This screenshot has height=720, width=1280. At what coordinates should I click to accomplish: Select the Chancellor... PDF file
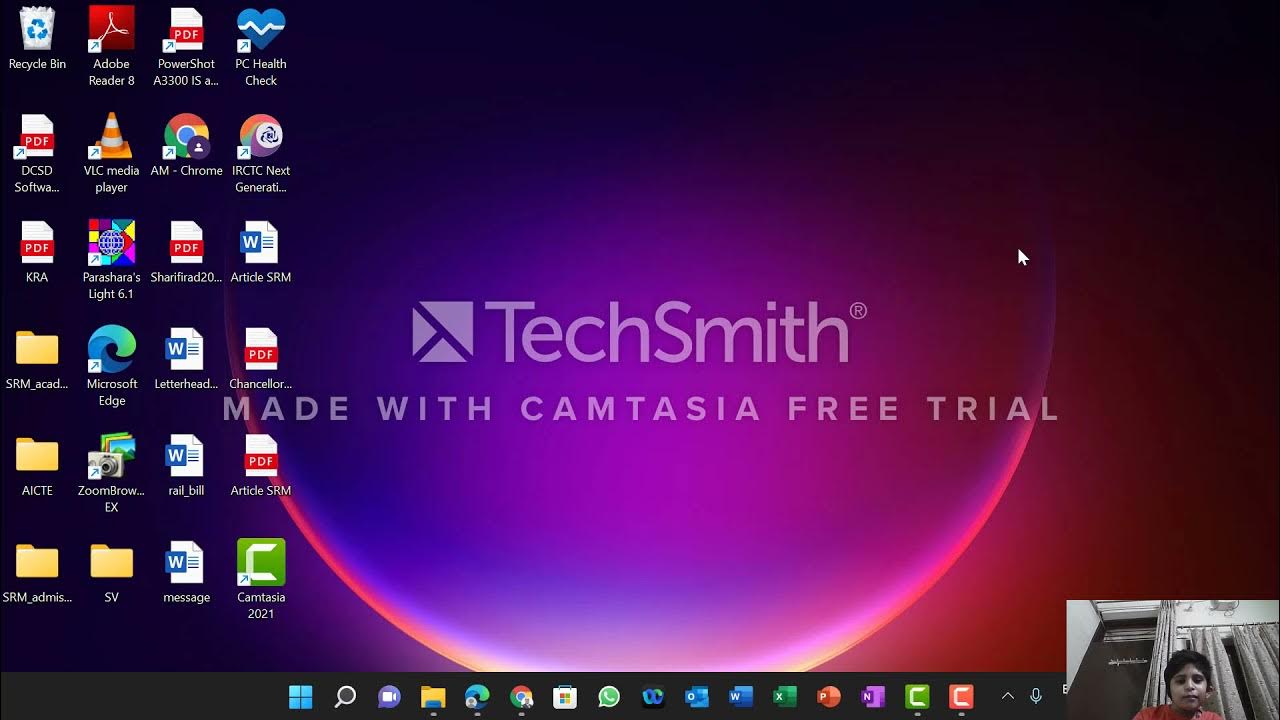point(261,359)
